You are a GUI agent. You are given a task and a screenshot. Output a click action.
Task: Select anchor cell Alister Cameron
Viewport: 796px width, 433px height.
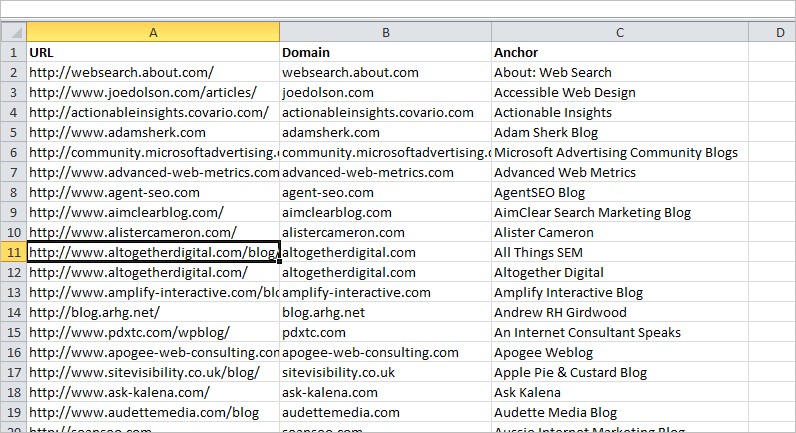pos(620,232)
